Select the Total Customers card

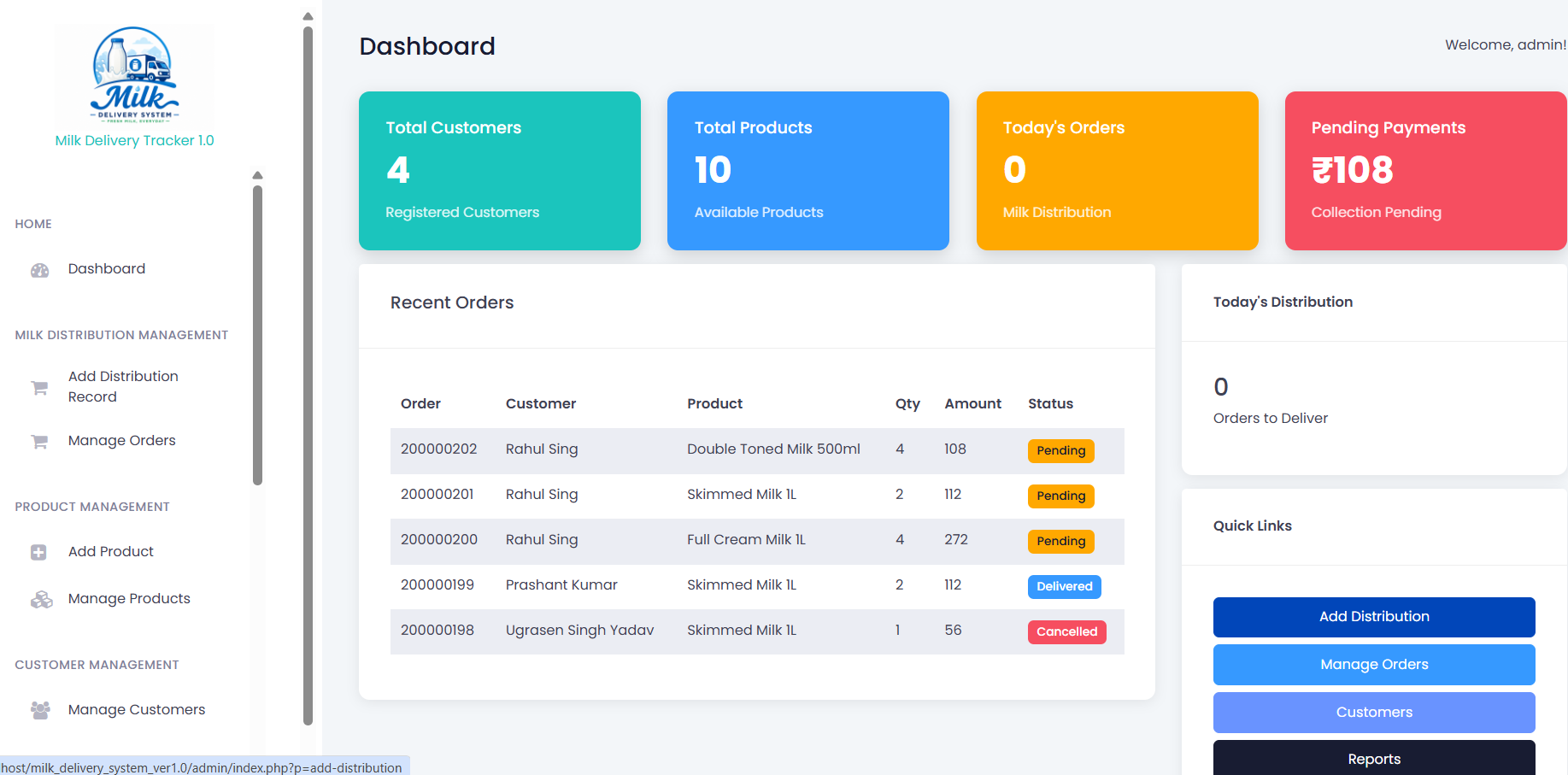(x=500, y=171)
